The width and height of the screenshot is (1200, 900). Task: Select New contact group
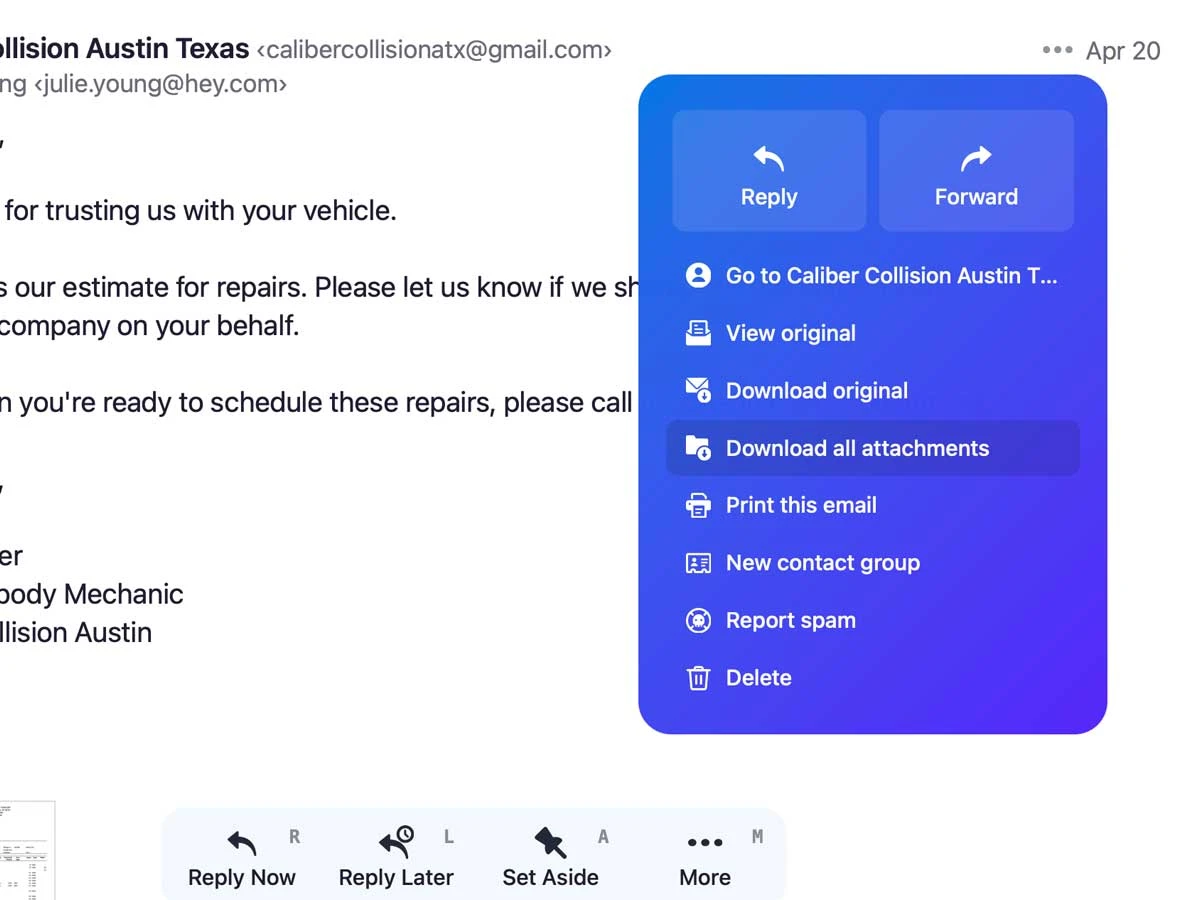pos(872,563)
